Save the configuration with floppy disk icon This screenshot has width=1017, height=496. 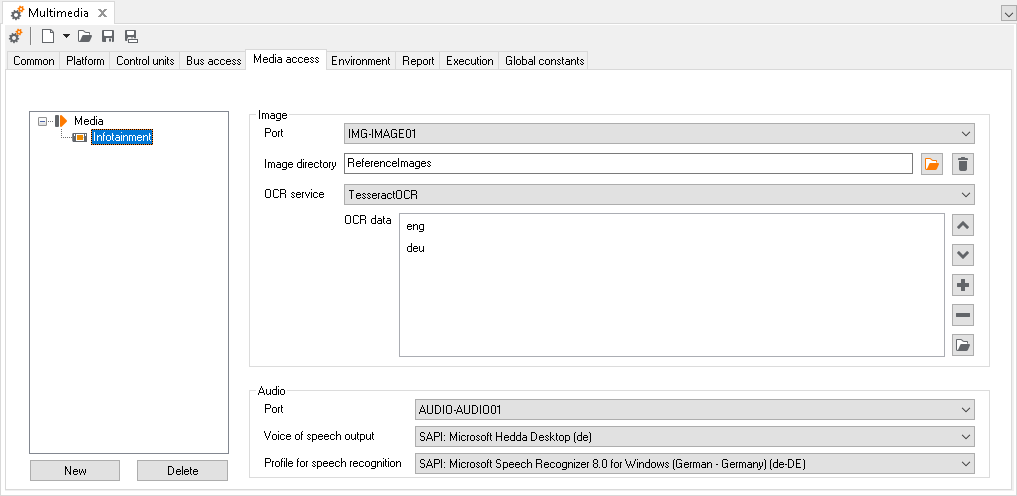click(x=108, y=36)
